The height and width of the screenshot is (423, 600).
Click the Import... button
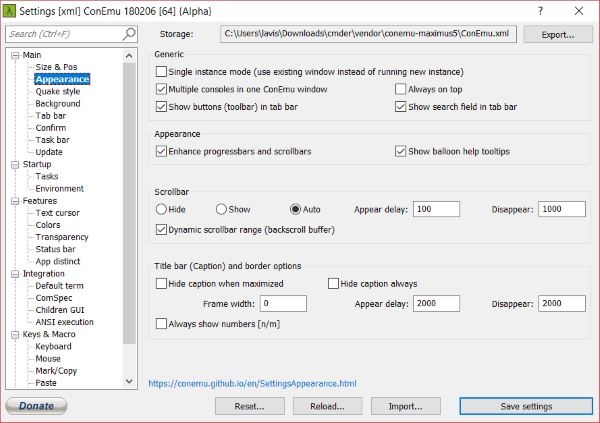coord(406,406)
